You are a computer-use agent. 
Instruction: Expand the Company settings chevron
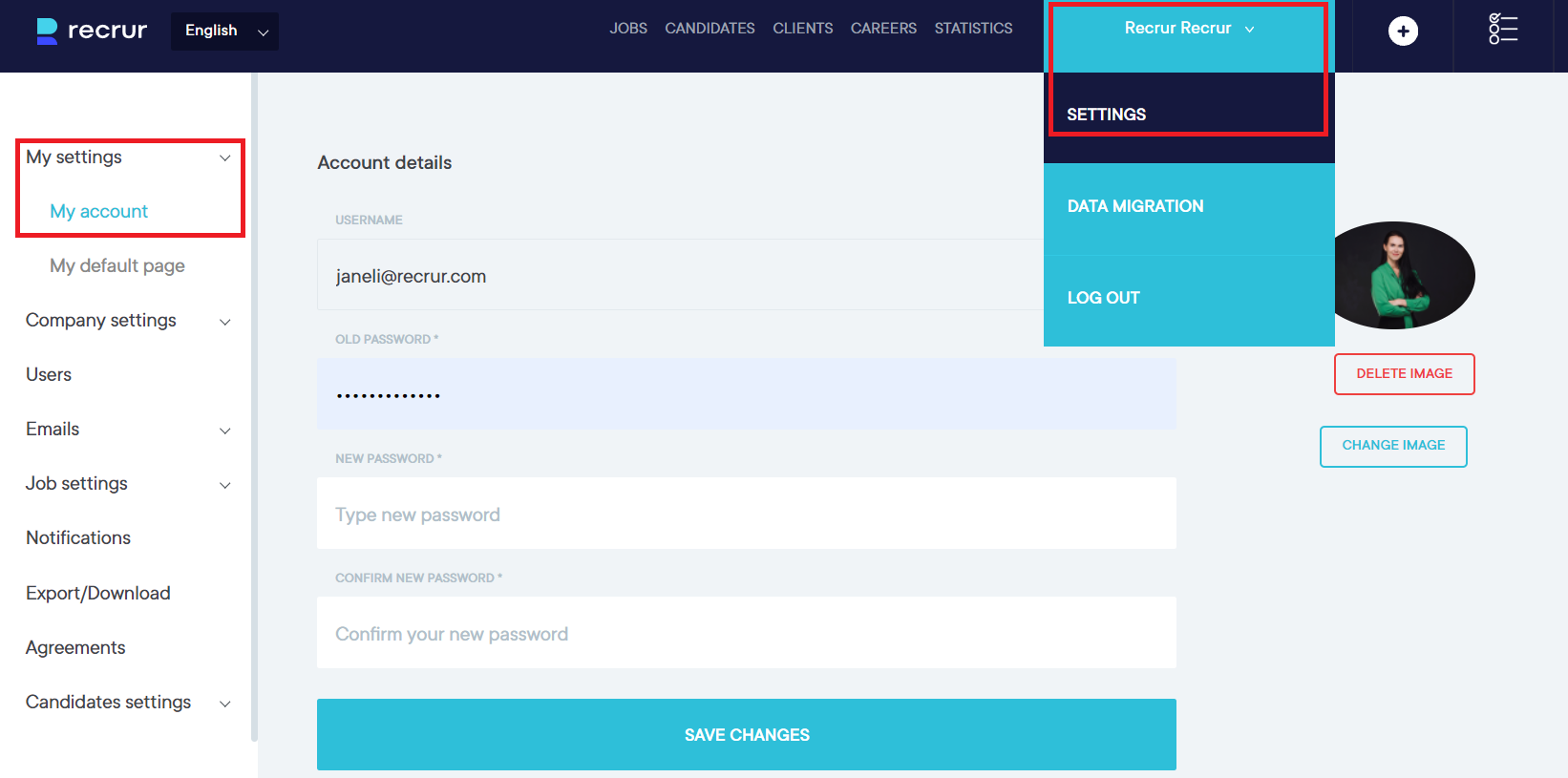(225, 322)
